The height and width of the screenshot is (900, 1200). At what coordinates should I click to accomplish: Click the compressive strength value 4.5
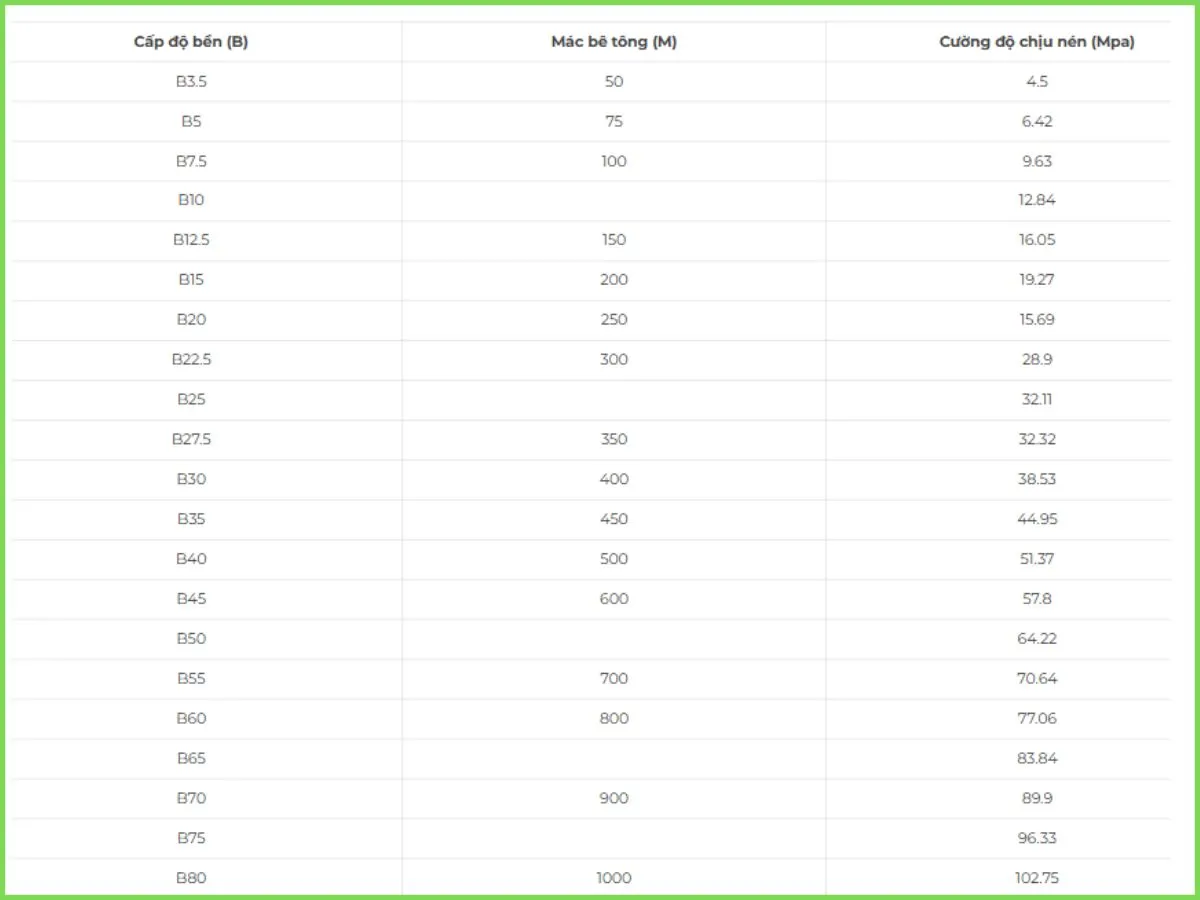pos(1037,81)
